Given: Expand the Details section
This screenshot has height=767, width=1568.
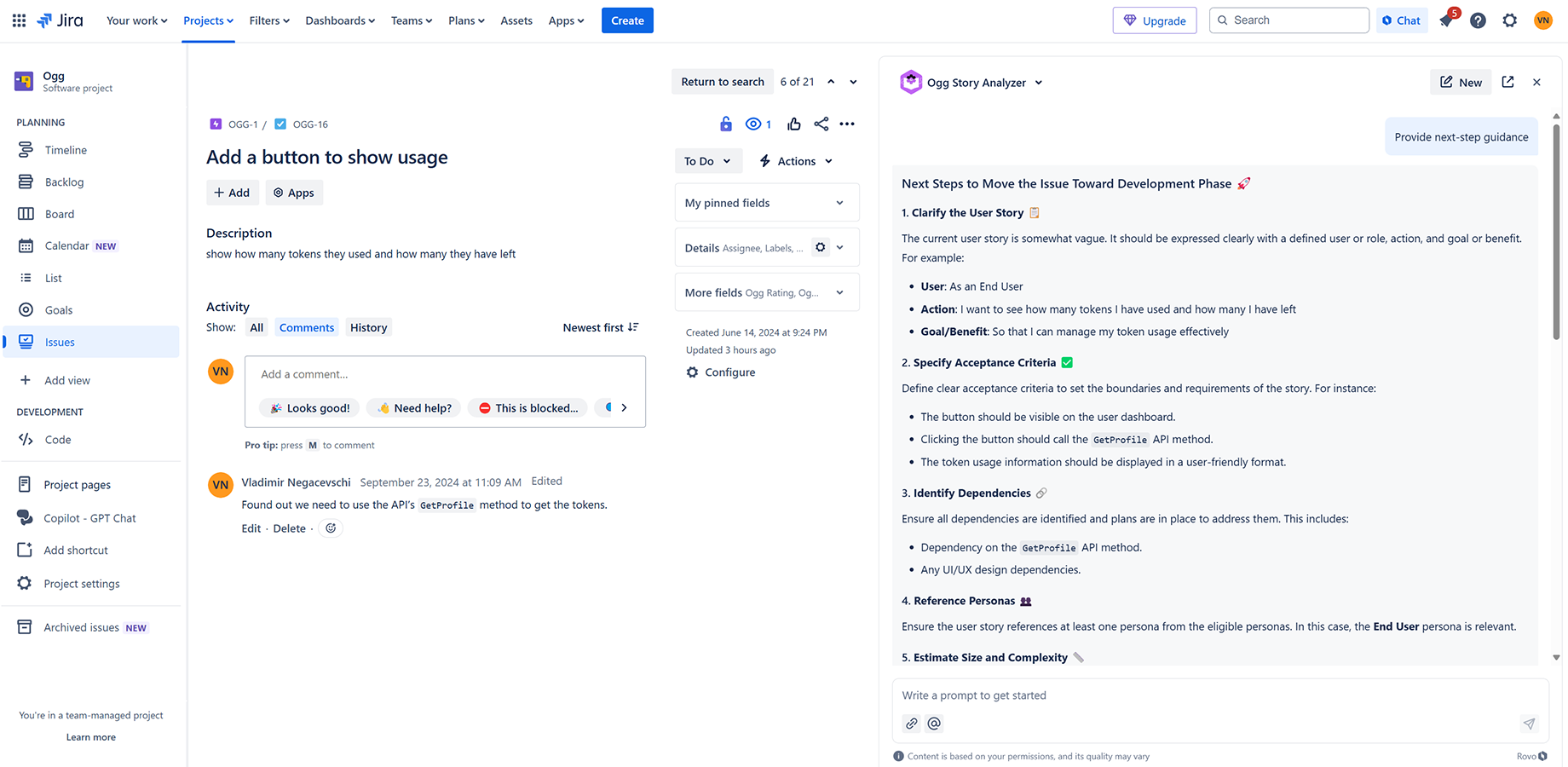Looking at the screenshot, I should [x=839, y=248].
